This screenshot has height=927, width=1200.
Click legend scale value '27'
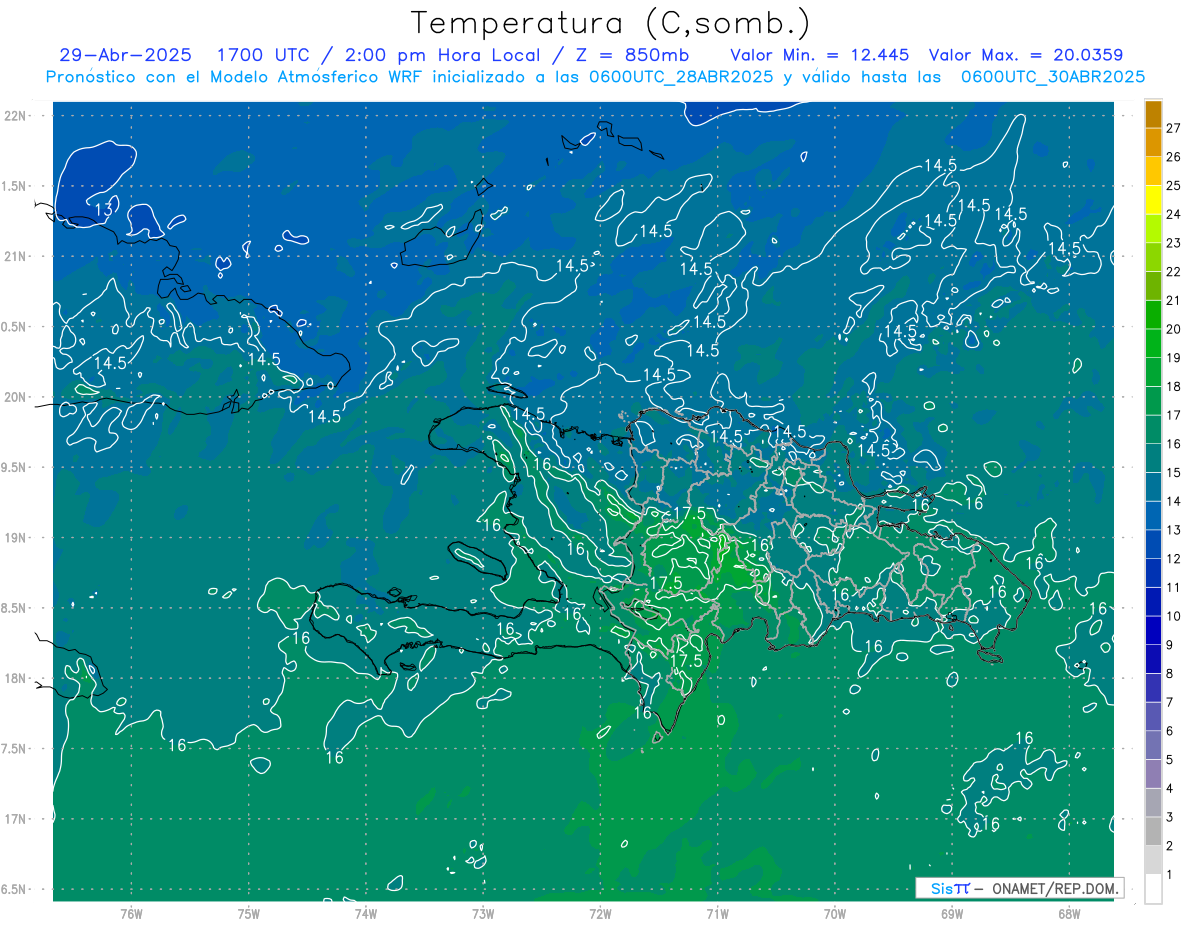pos(1173,128)
